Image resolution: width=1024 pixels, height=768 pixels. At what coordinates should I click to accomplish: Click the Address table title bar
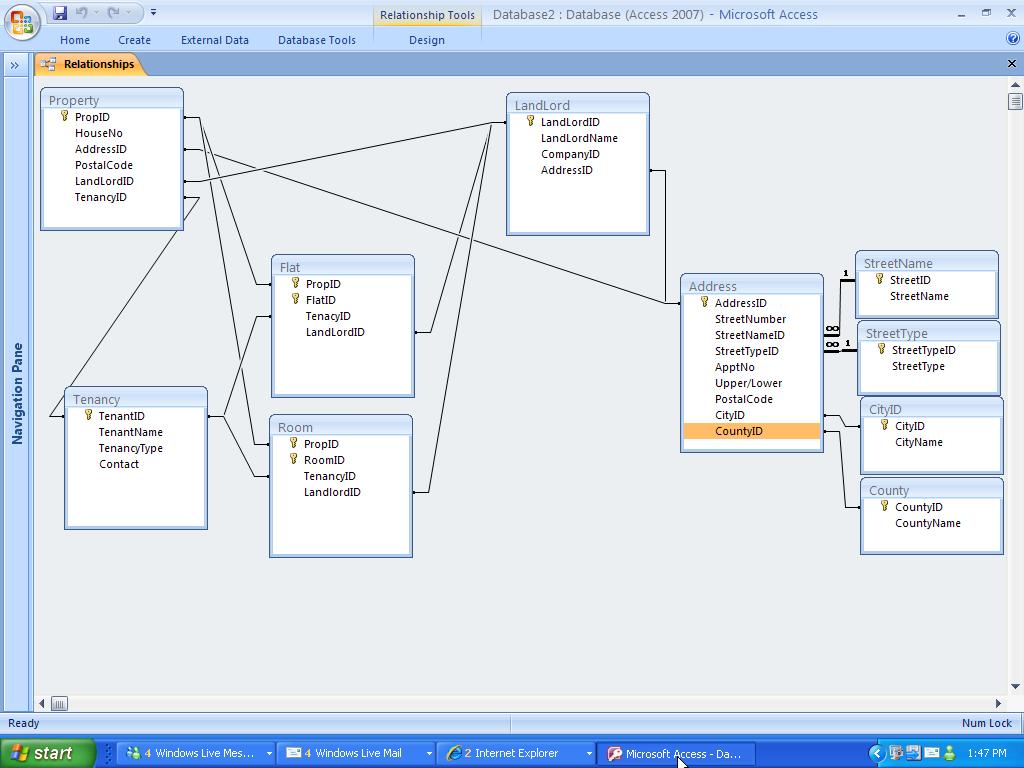point(752,285)
